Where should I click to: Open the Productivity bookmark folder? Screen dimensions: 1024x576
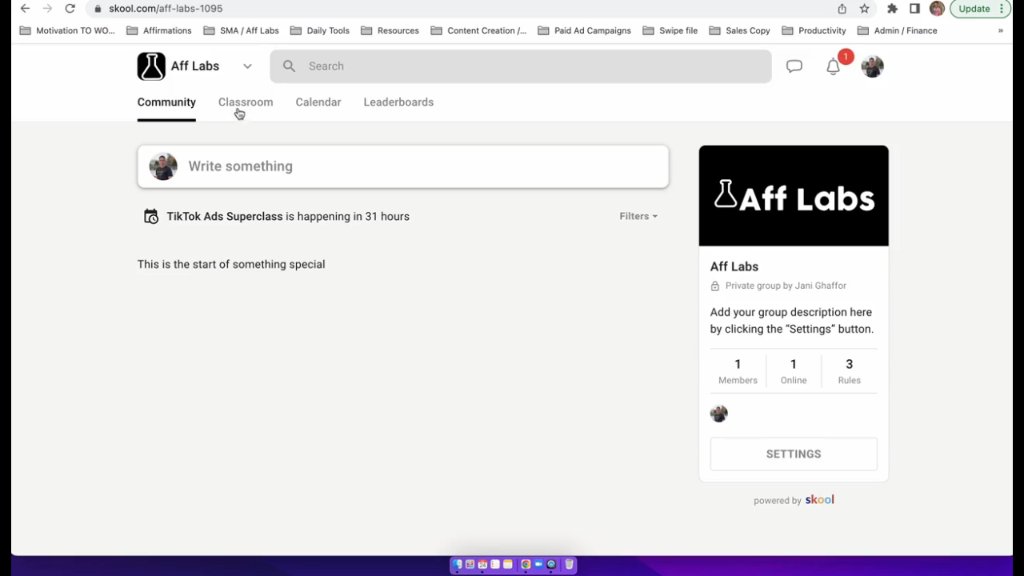tap(814, 31)
